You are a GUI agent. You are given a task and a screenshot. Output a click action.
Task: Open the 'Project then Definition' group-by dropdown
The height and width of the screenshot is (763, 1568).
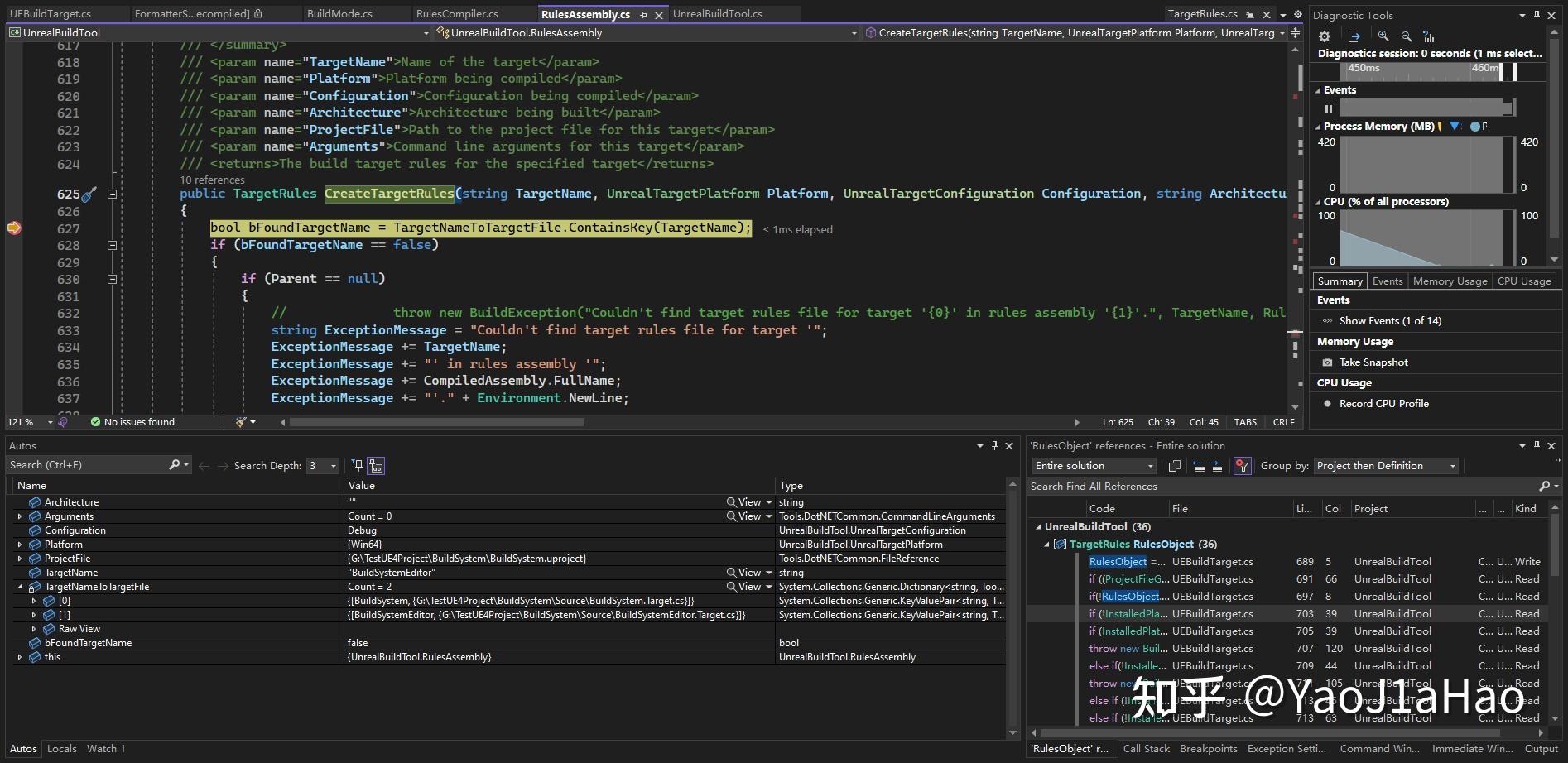(1385, 465)
